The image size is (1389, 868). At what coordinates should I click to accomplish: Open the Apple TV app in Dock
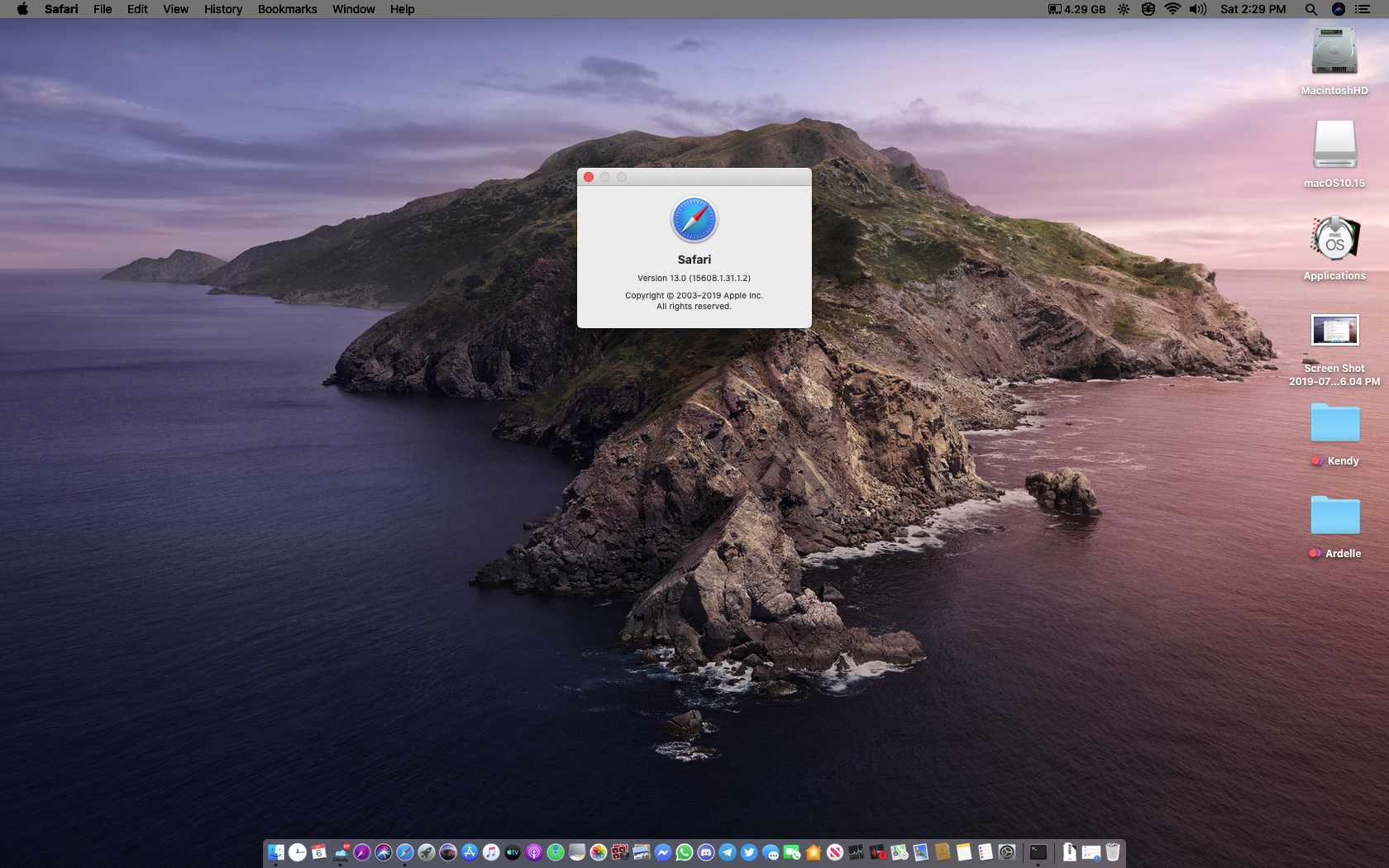pos(513,852)
